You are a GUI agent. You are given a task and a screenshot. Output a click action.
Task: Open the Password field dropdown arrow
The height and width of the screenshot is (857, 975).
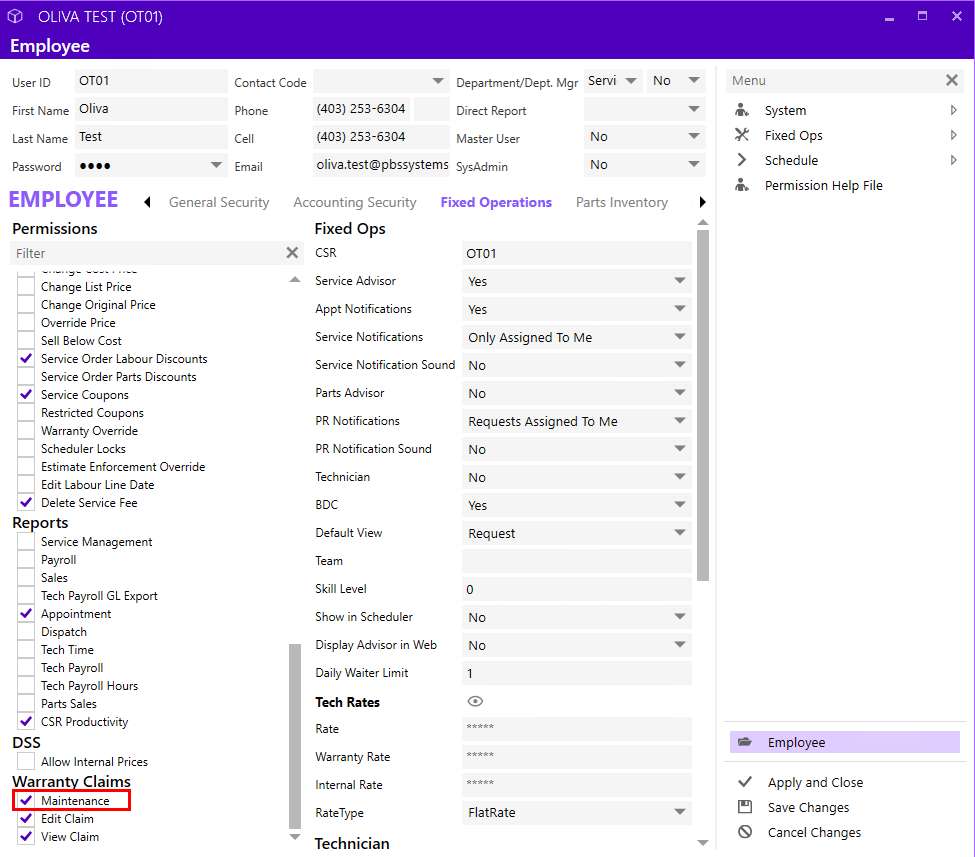tap(216, 165)
